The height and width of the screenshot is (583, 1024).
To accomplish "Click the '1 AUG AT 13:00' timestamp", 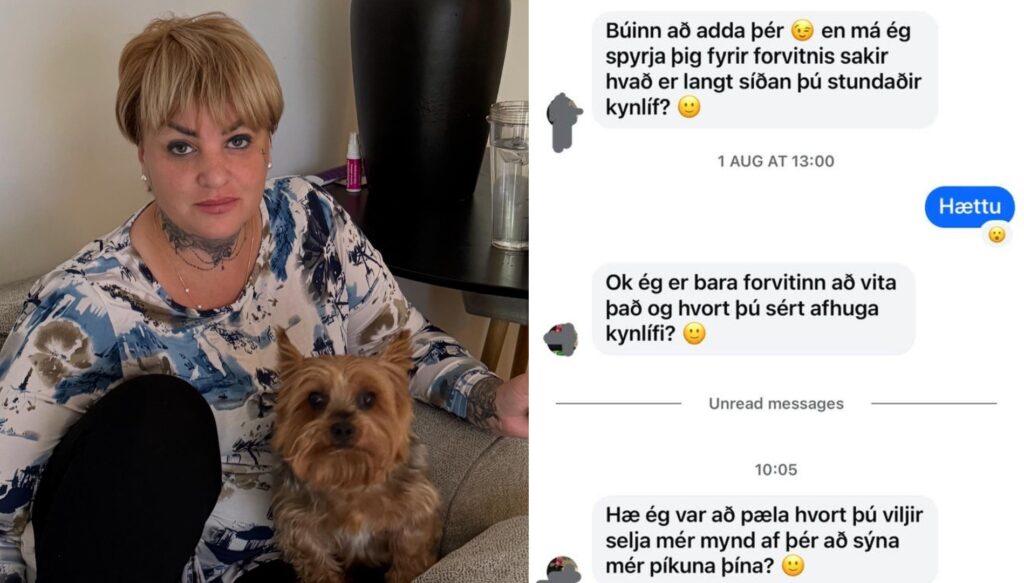I will pyautogui.click(x=776, y=161).
